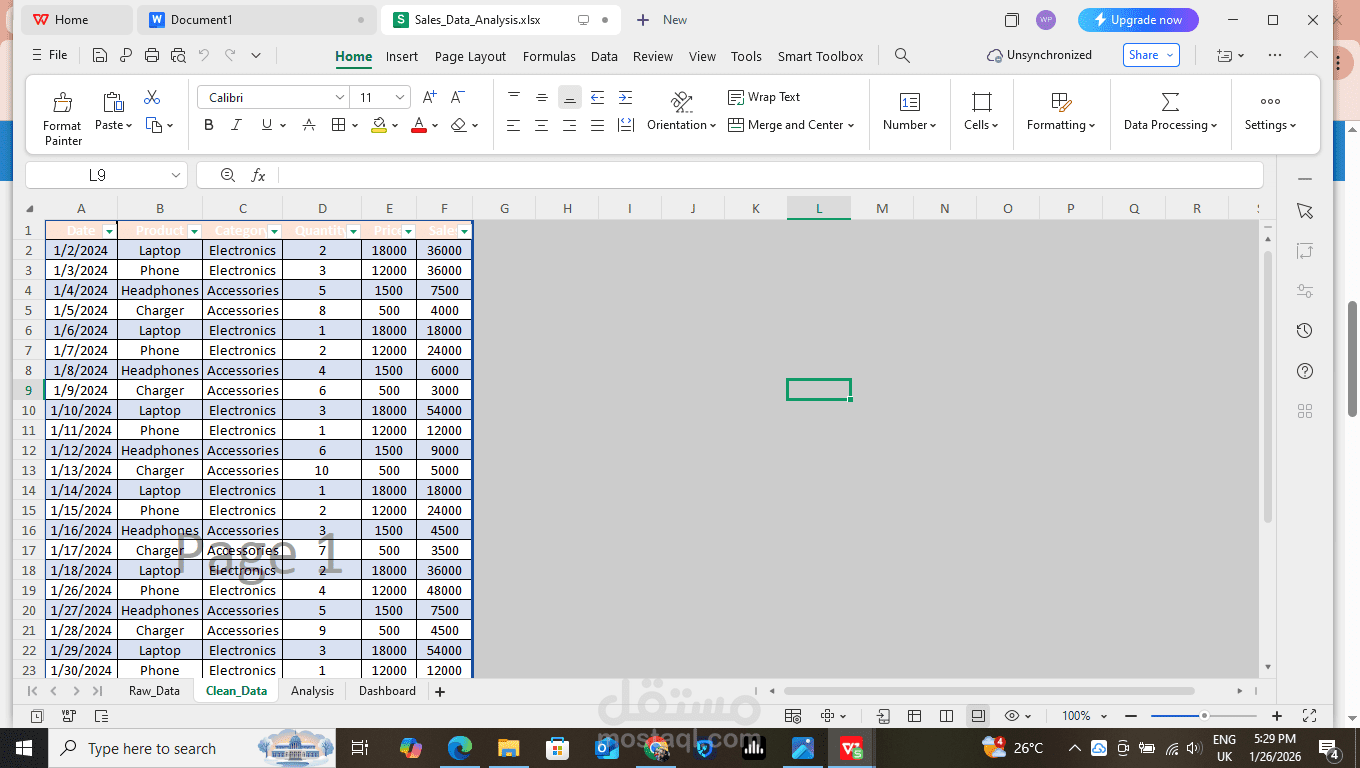The height and width of the screenshot is (768, 1360).
Task: Click the Save icon in quick access toolbar
Action: [99, 56]
